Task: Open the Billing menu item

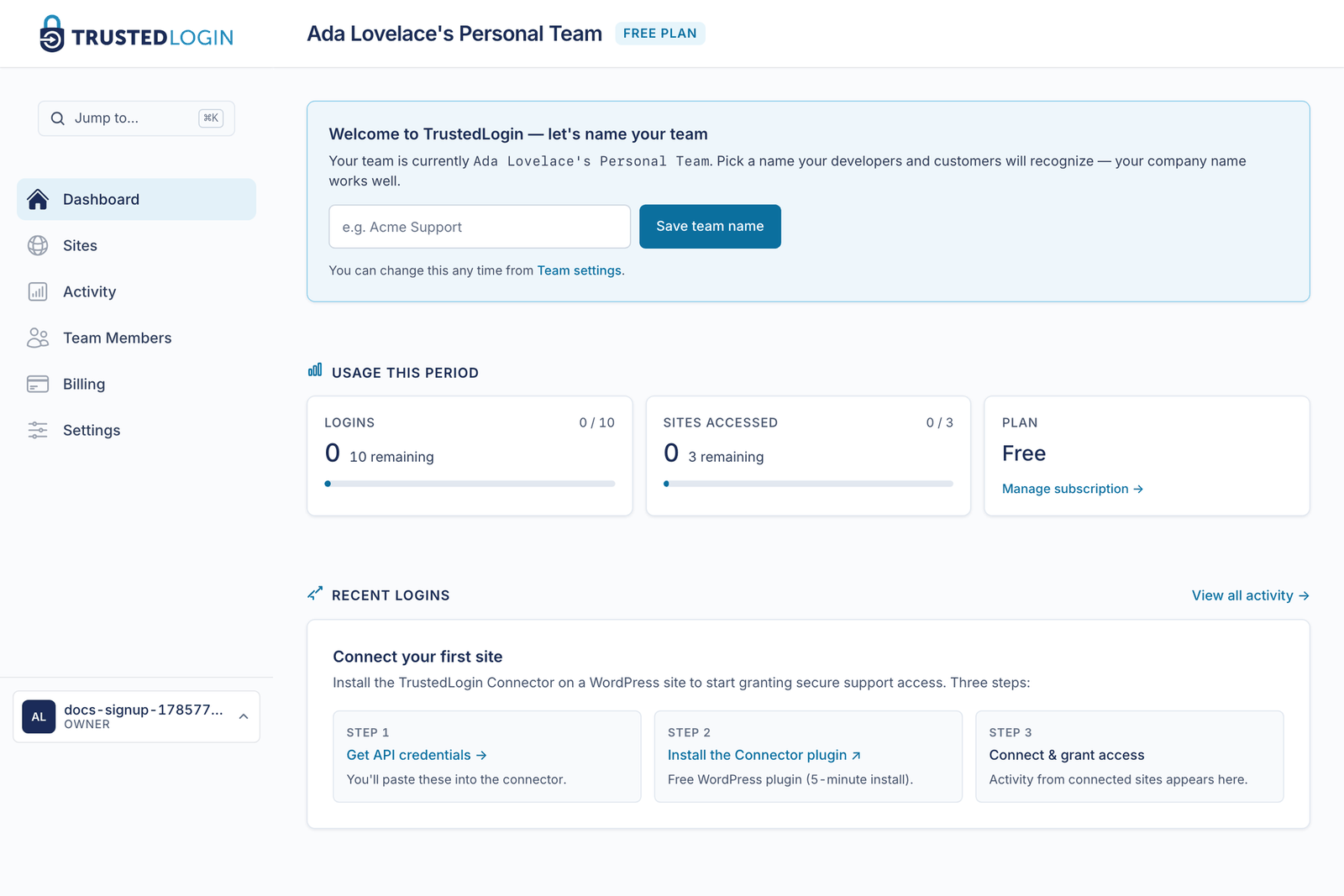Action: coord(136,384)
